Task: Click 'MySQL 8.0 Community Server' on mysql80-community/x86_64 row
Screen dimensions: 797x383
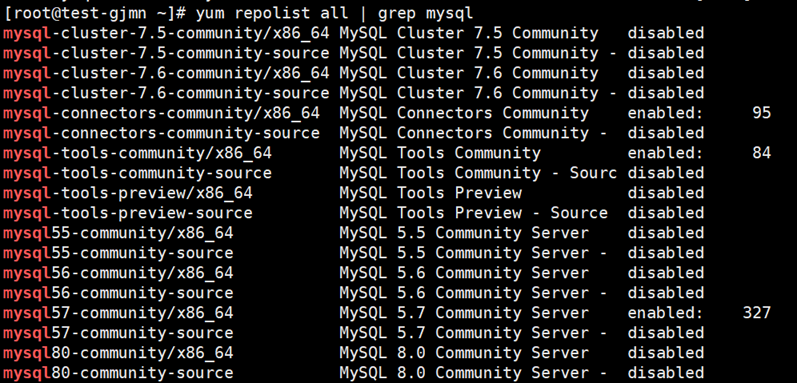Action: pyautogui.click(x=464, y=353)
